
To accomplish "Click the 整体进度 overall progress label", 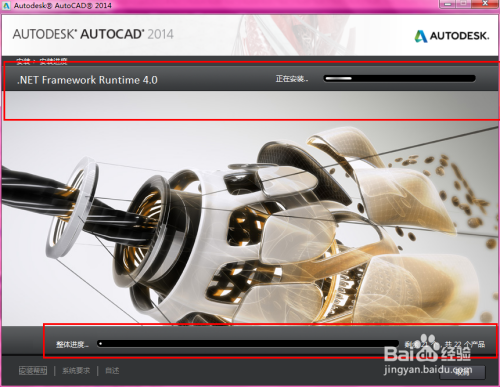I will tap(72, 344).
